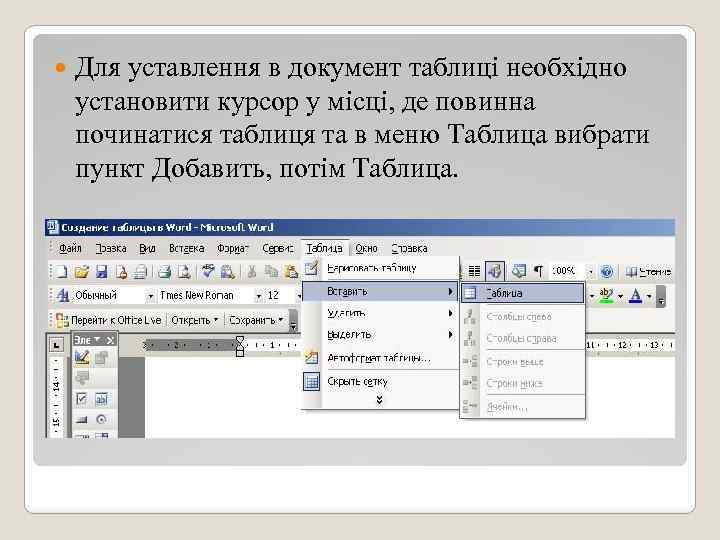This screenshot has width=720, height=540.
Task: Click the font size 12 field
Action: 278,295
